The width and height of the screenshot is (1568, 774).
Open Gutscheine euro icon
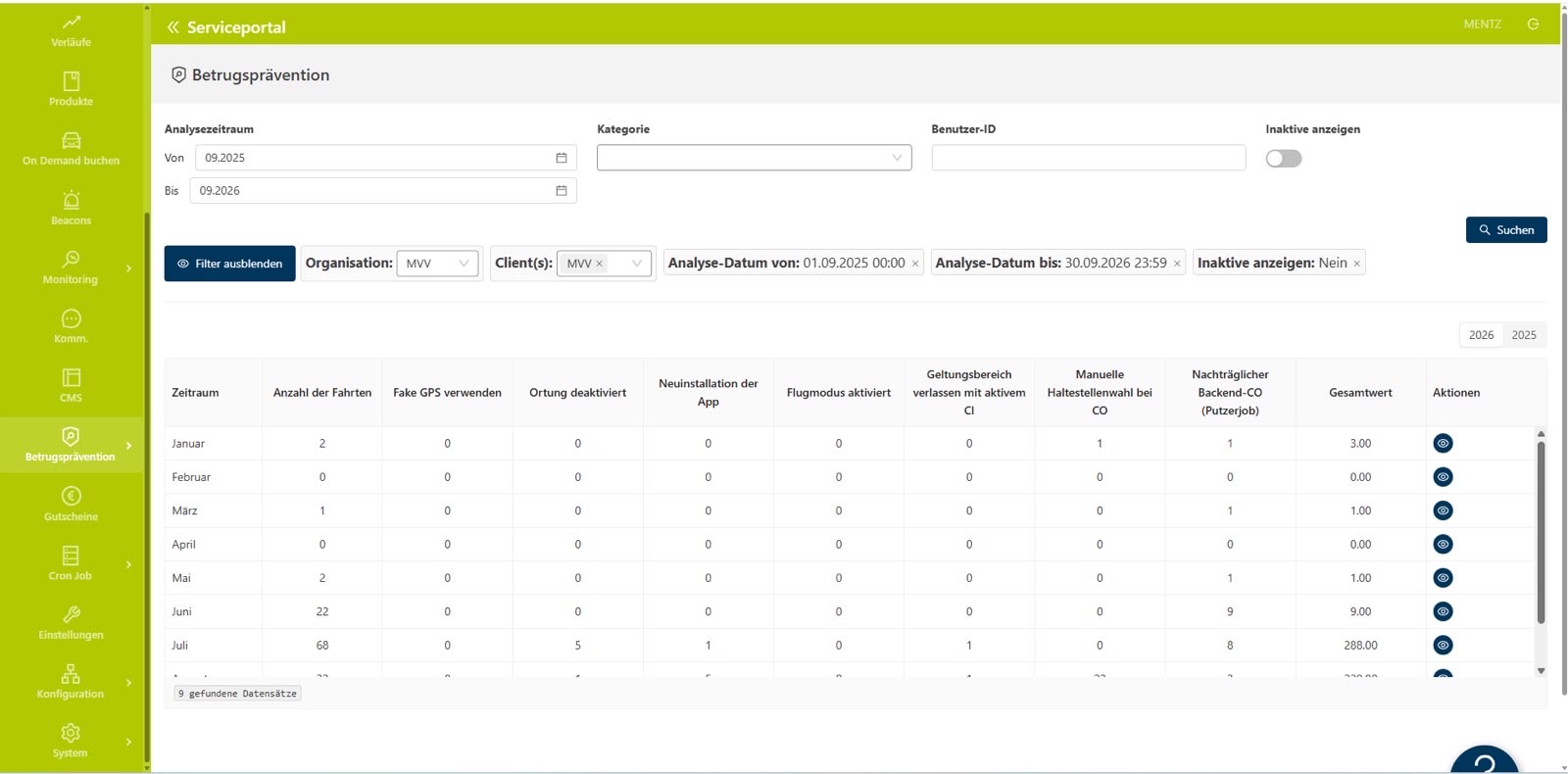tap(71, 496)
